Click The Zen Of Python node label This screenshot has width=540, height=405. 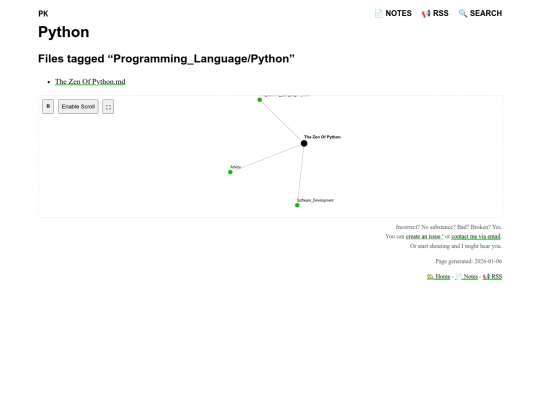(x=322, y=137)
